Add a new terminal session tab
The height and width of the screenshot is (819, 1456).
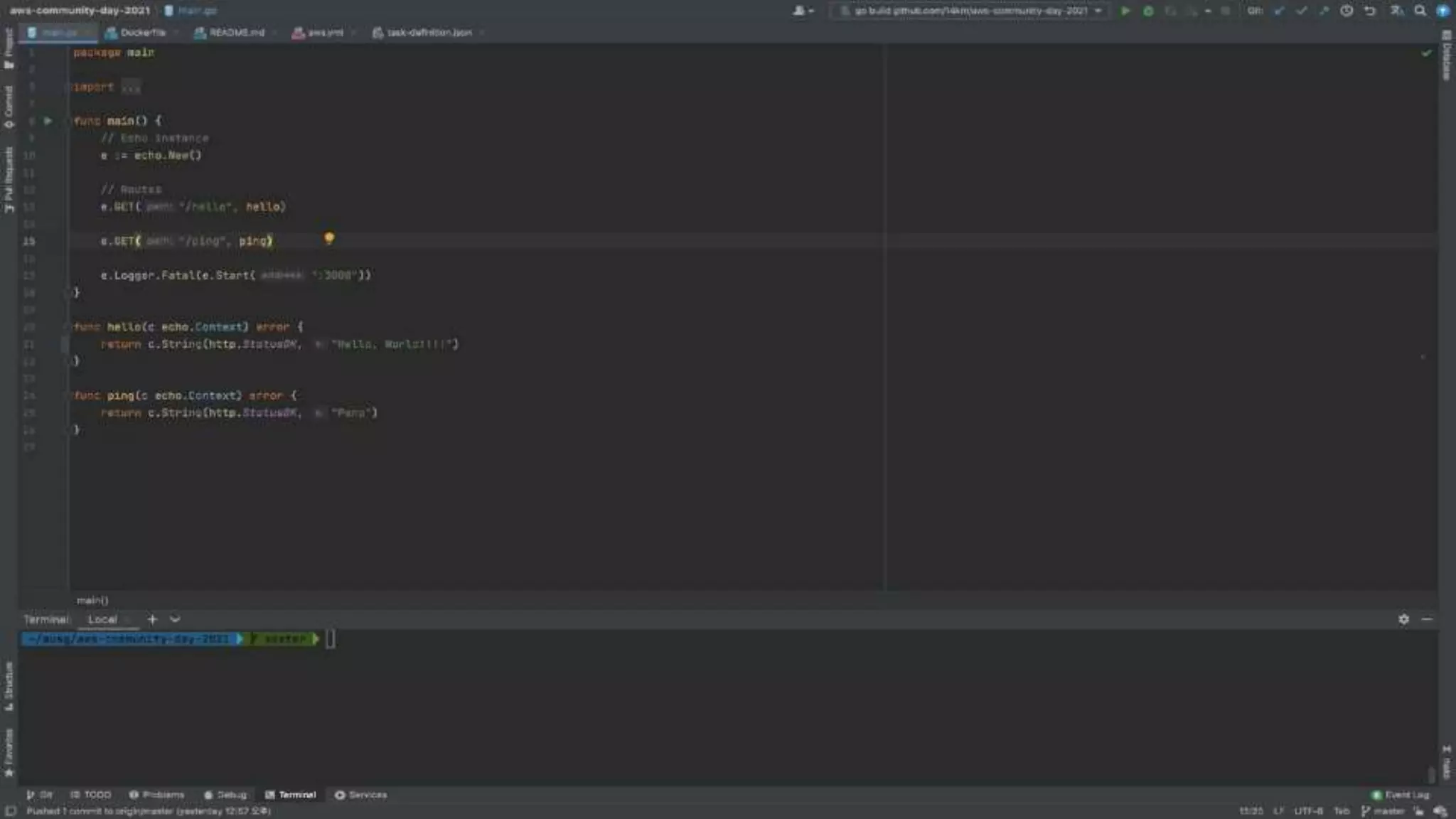tap(152, 619)
